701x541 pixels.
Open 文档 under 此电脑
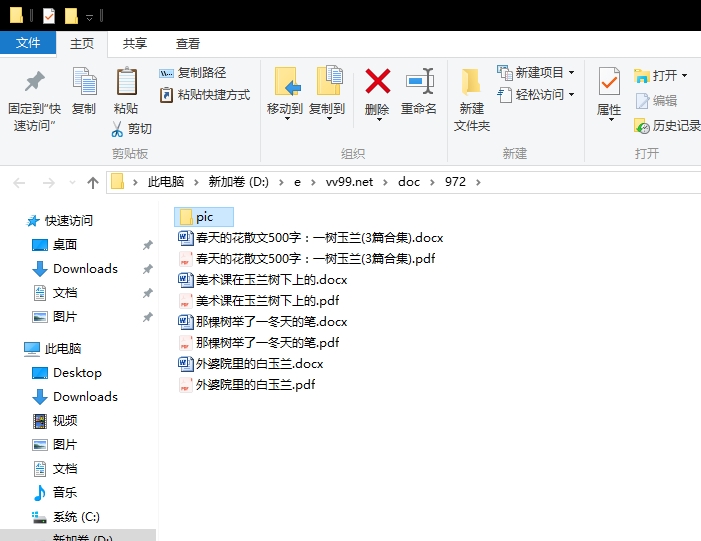(x=55, y=469)
